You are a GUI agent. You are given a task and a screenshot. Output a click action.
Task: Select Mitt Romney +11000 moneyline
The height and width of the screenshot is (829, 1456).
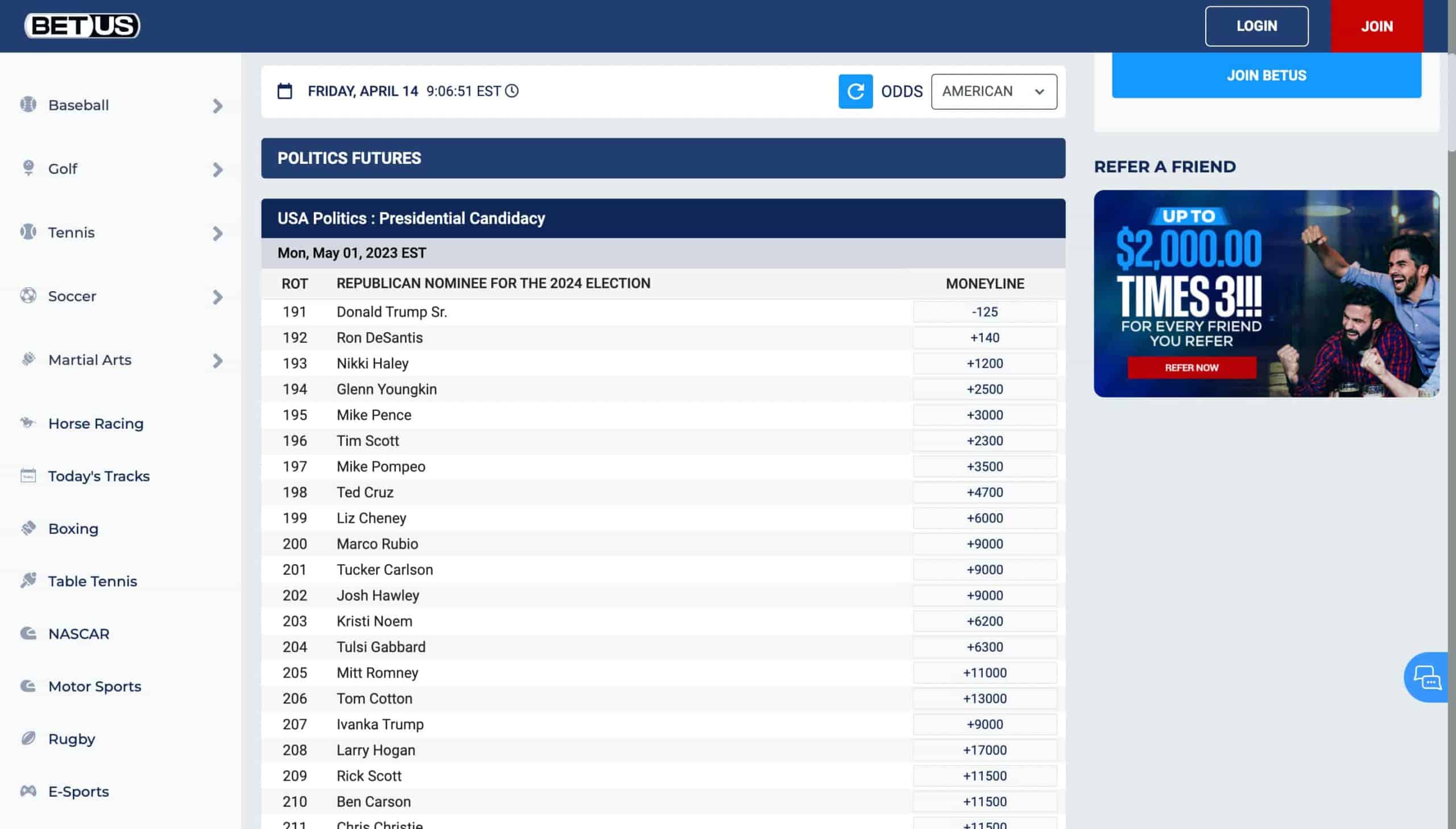coord(985,673)
